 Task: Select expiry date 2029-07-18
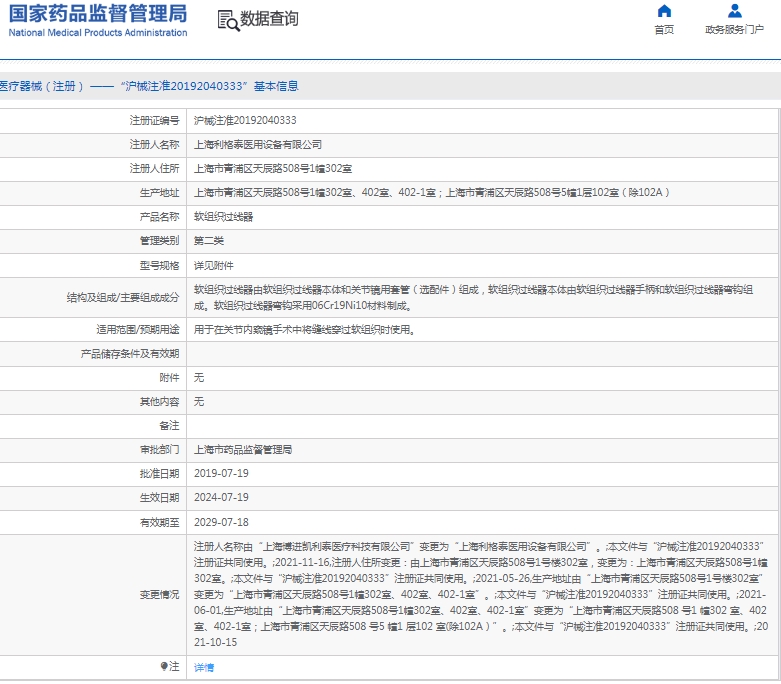coord(221,522)
